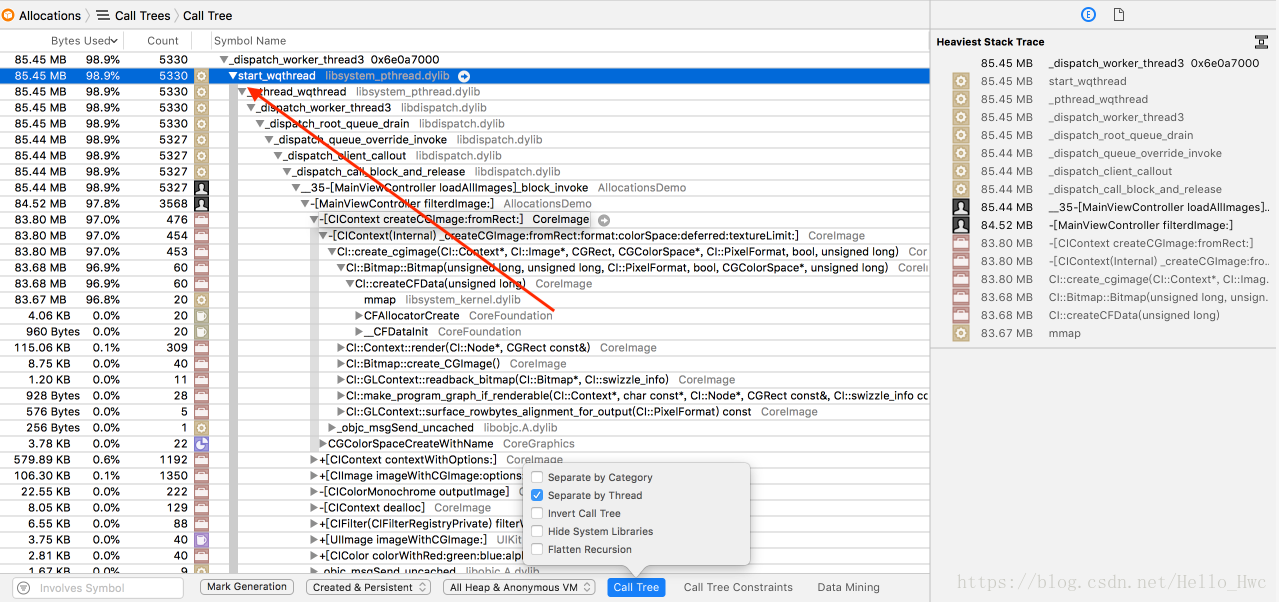
Task: Select CI::GLContext::readback_bitmap row
Action: point(464,380)
